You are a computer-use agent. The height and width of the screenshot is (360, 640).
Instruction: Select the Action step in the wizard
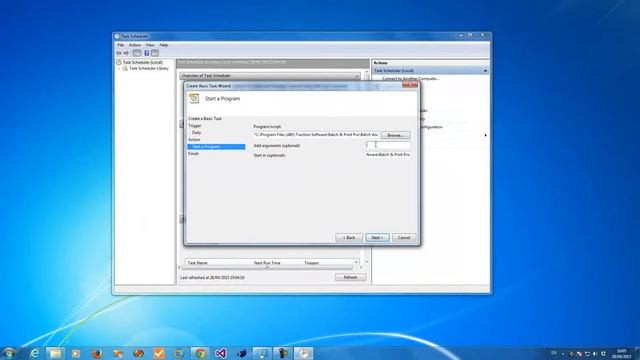(194, 140)
